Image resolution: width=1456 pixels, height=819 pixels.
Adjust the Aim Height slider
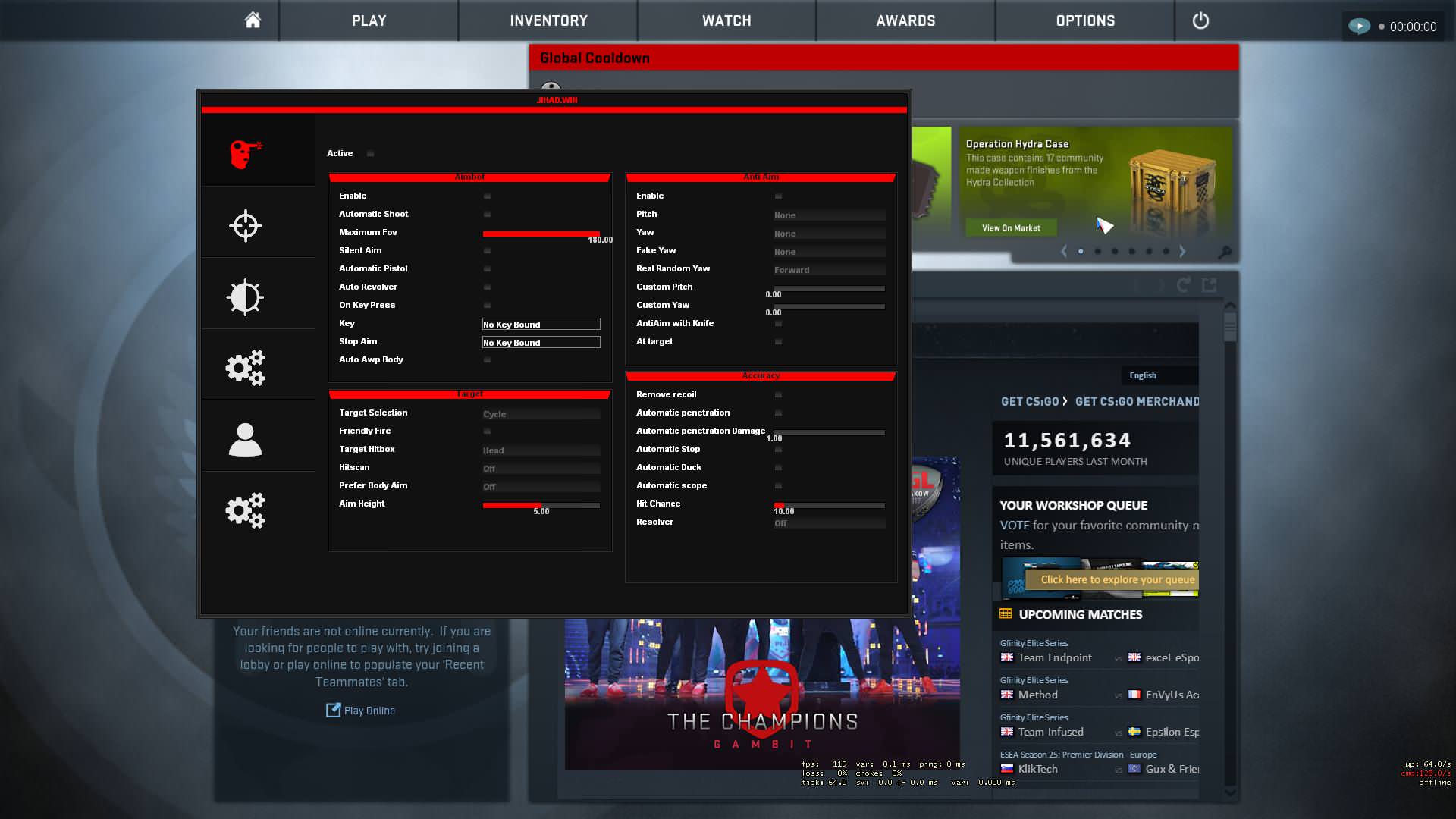tap(541, 505)
